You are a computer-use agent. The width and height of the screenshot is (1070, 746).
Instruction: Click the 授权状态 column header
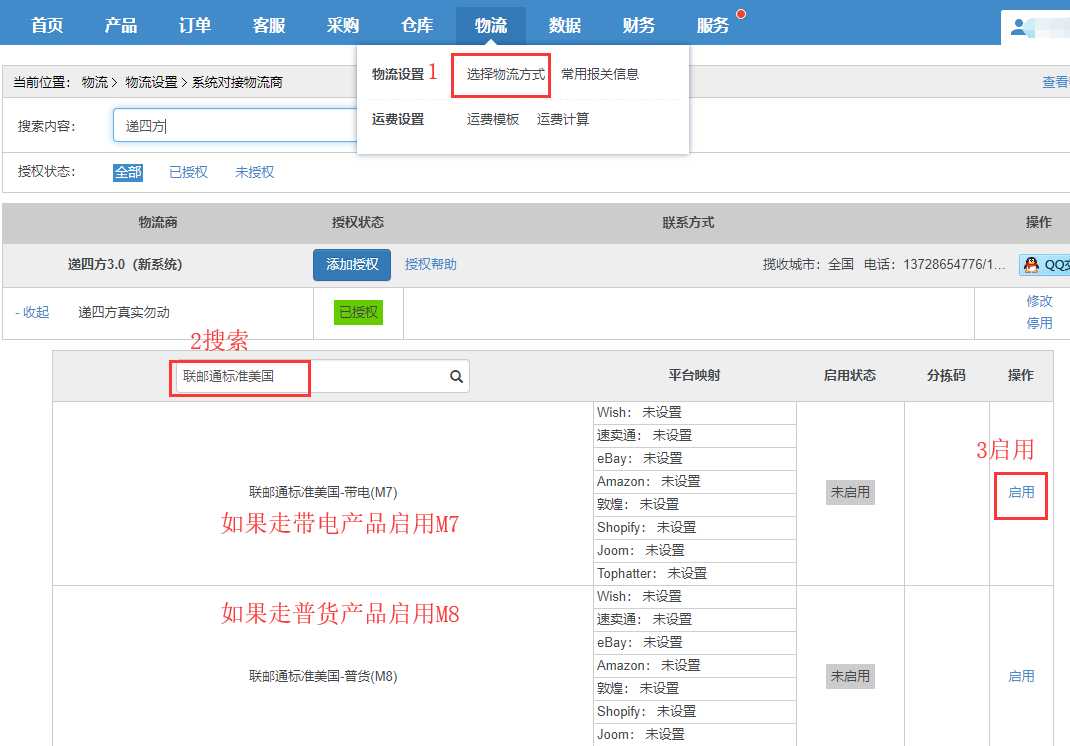[358, 223]
